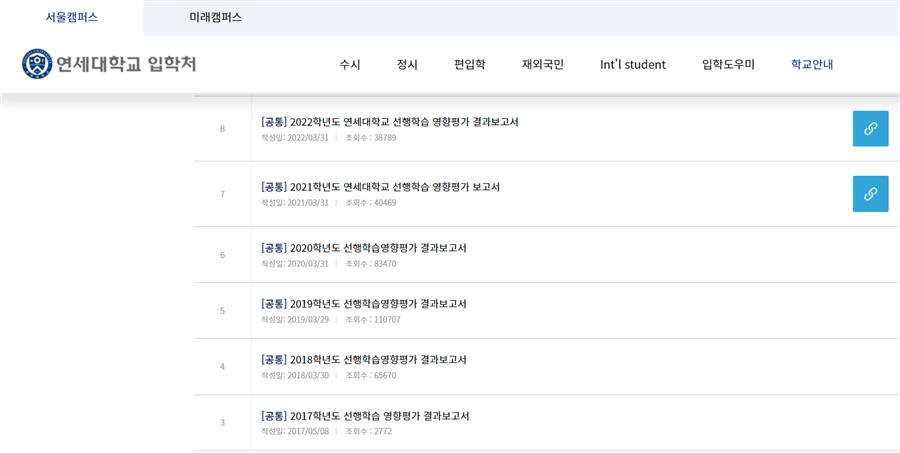Switch to 미래캠퍼스 tab
This screenshot has height=453, width=900.
tap(215, 17)
